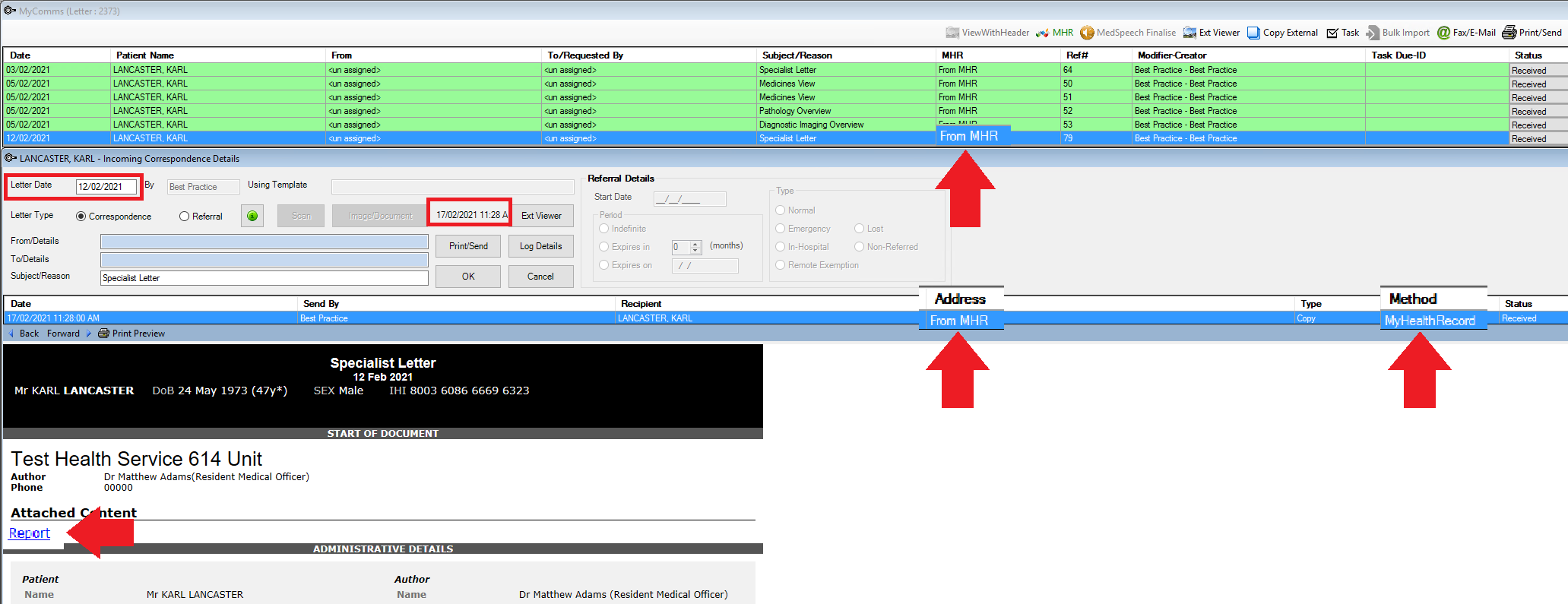Screen dimensions: 1568x604
Task: Click the Task checkbox icon in toolbar
Action: pos(1332,33)
